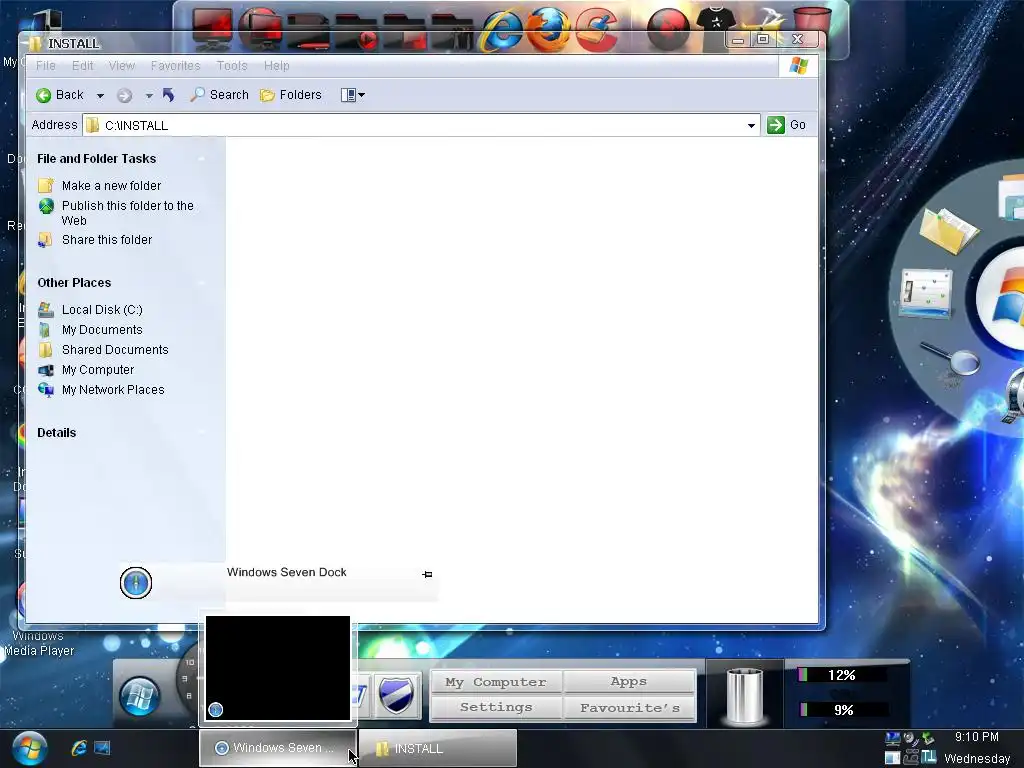The height and width of the screenshot is (768, 1024).
Task: Collapse the Other Places section
Action: tap(202, 283)
